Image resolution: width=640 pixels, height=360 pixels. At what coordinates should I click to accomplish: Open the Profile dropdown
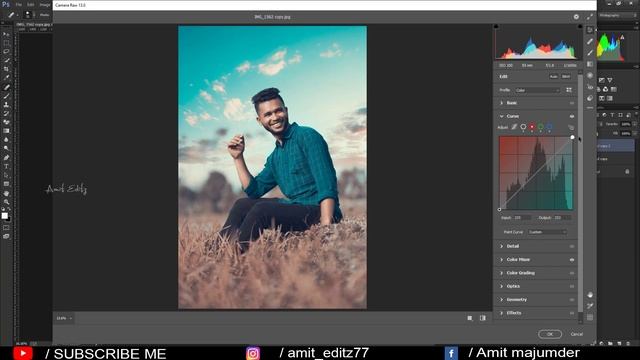click(537, 90)
